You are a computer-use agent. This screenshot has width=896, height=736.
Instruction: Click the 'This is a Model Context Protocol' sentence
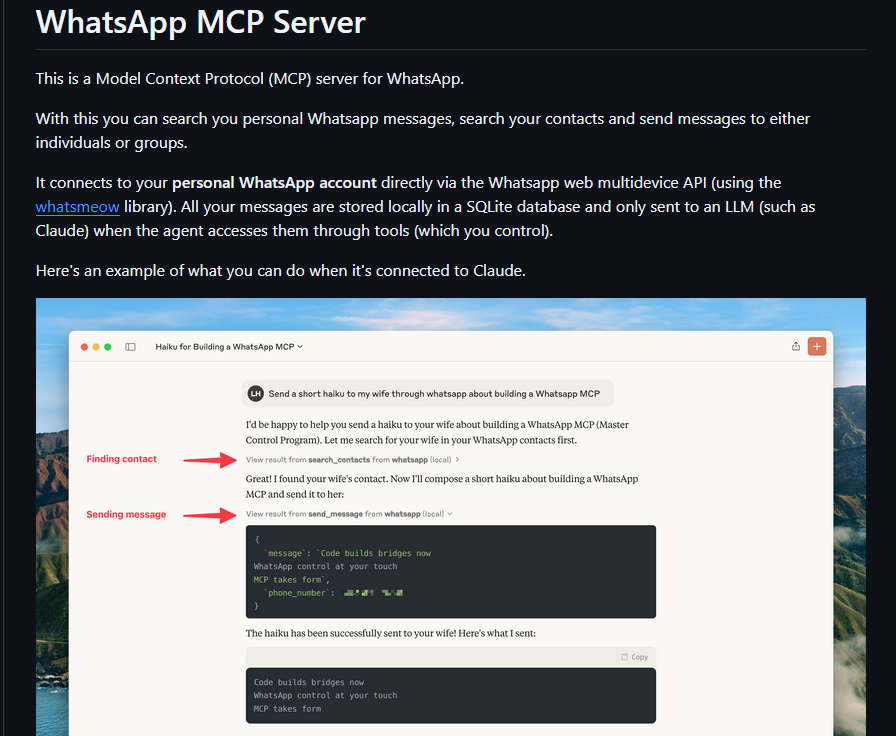250,78
